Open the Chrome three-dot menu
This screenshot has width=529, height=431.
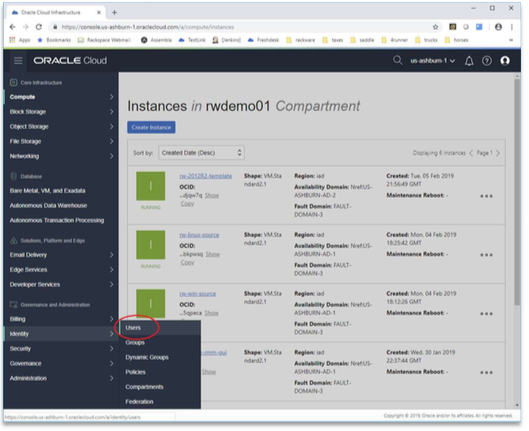pyautogui.click(x=511, y=27)
